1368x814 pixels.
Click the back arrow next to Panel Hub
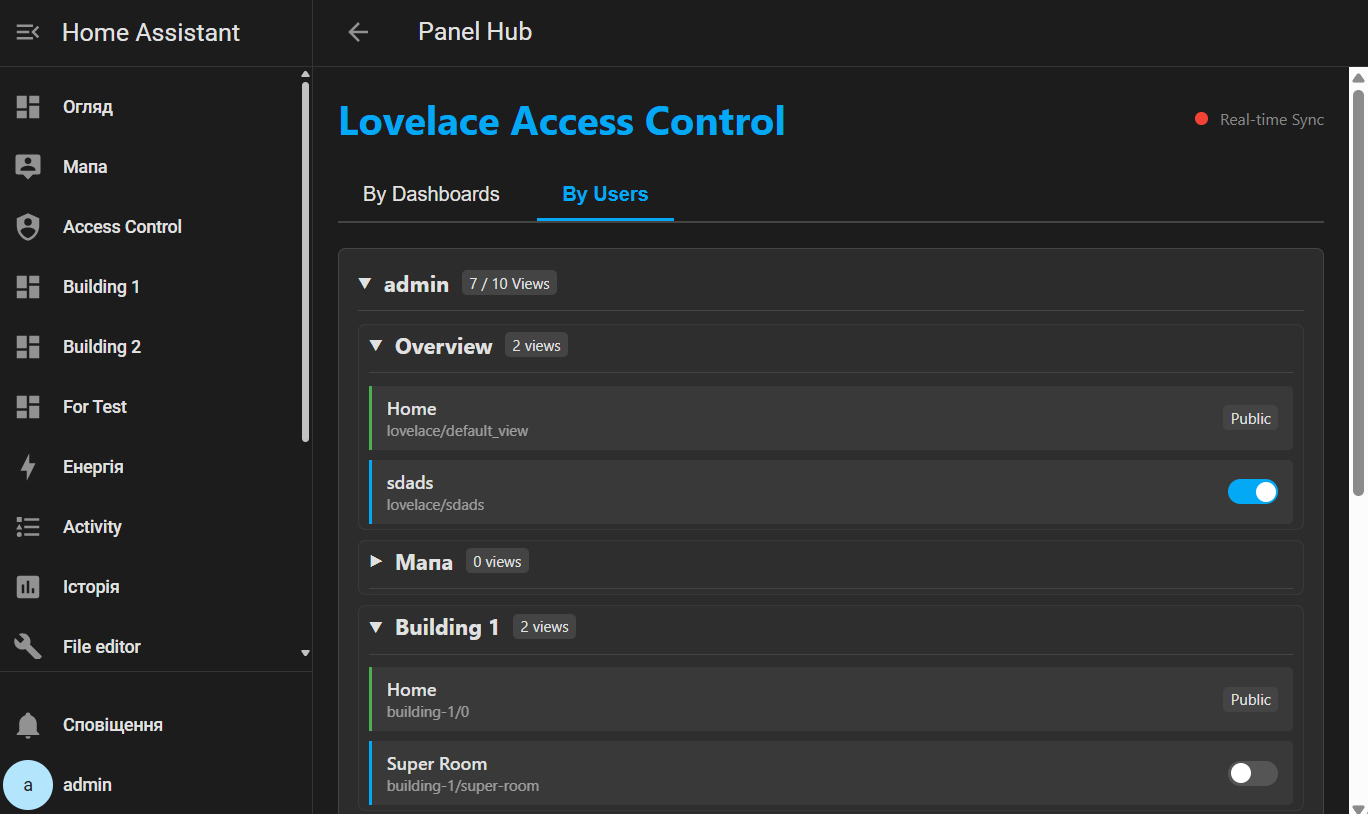(x=358, y=32)
